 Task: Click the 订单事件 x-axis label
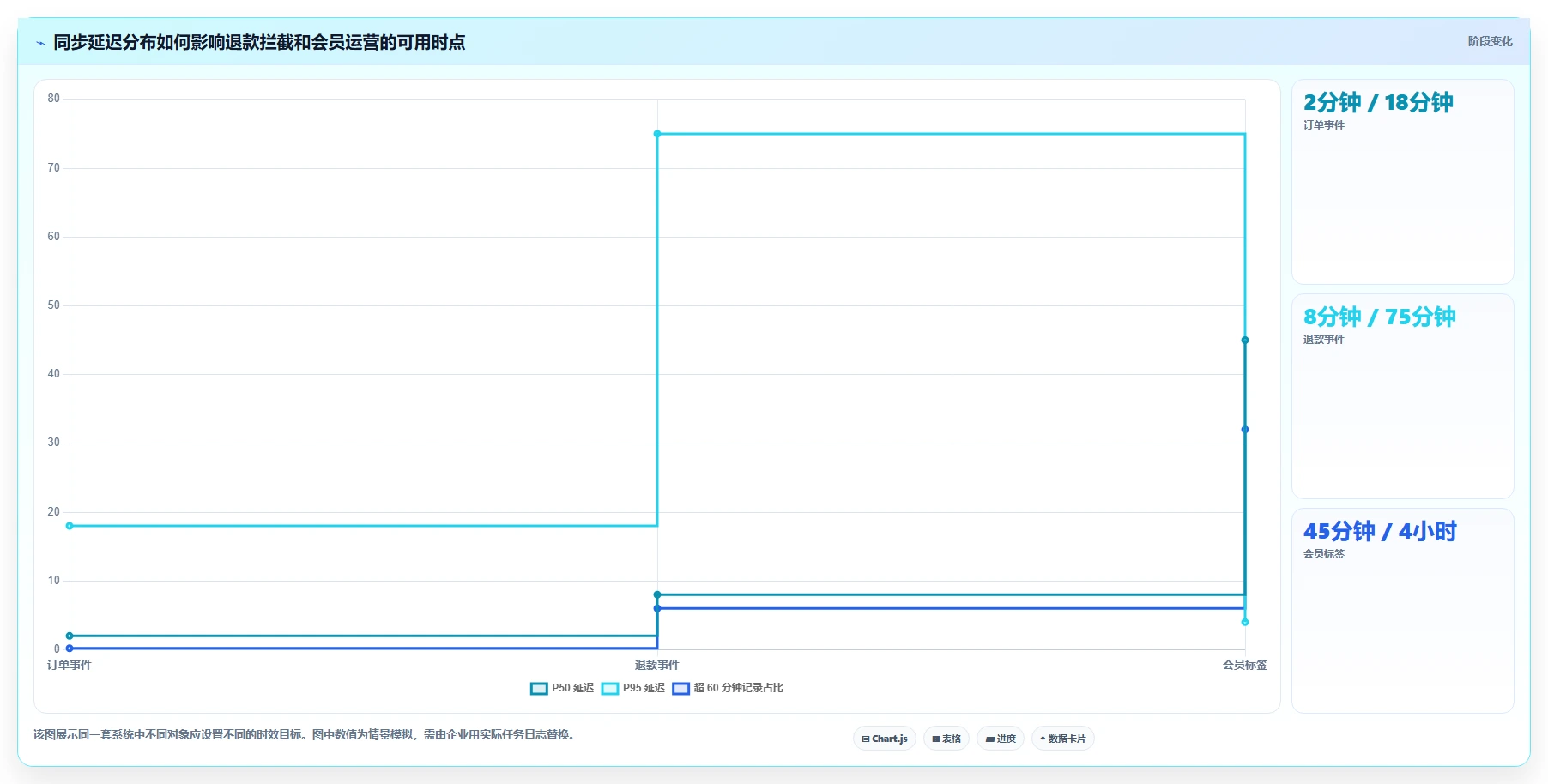pyautogui.click(x=70, y=665)
